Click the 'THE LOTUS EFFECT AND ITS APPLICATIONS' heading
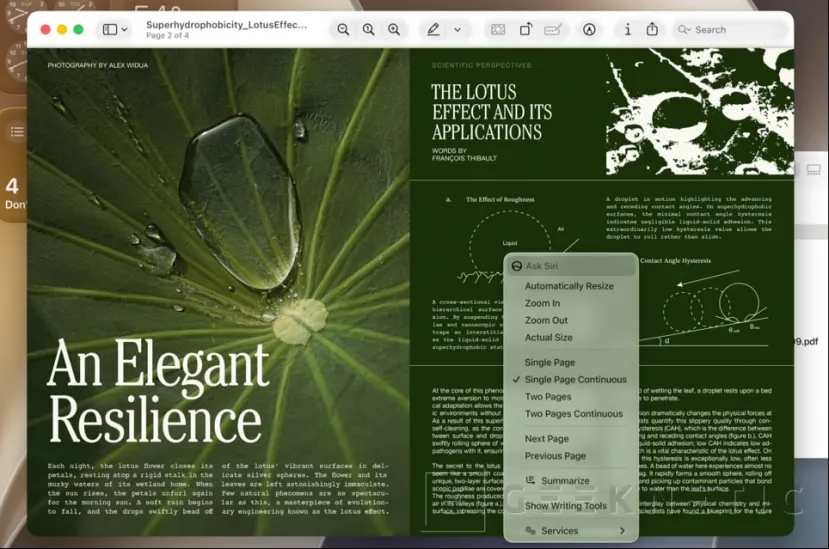 pos(491,112)
